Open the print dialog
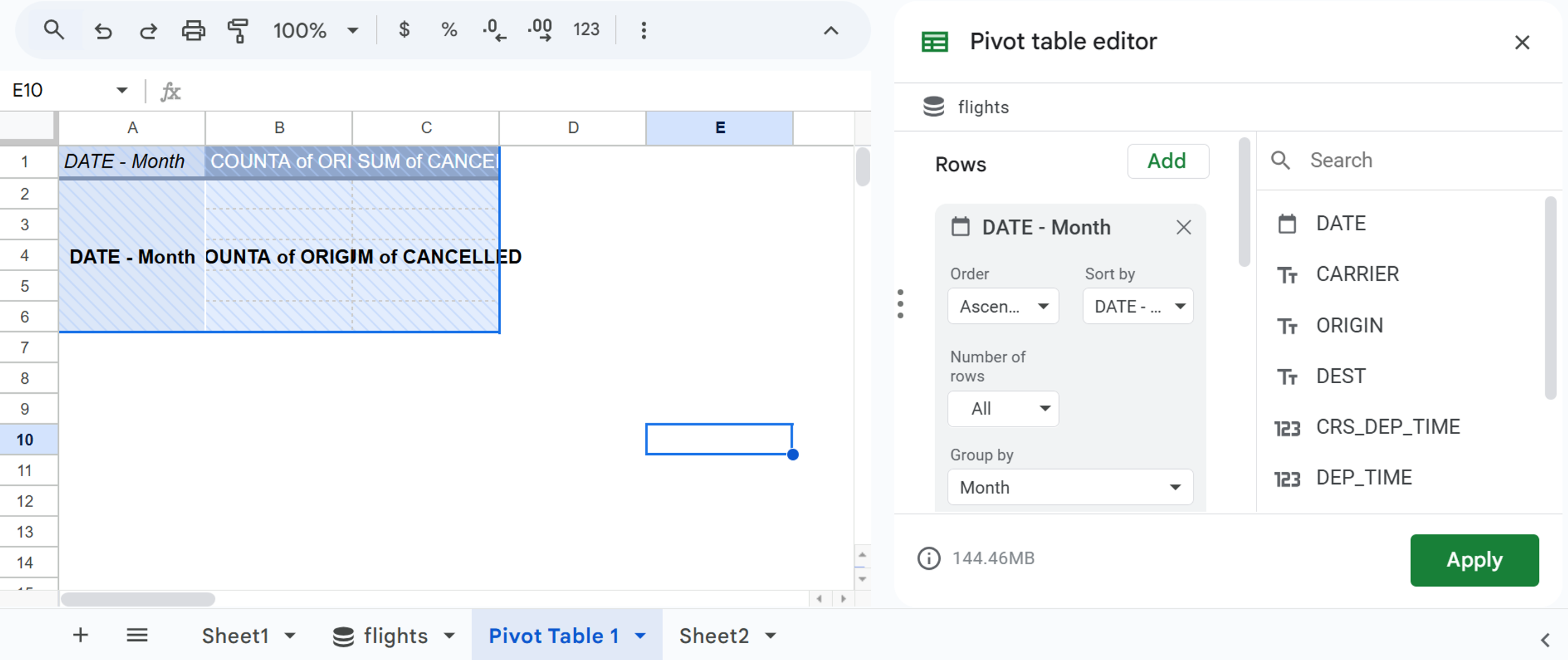1568x660 pixels. 193,30
